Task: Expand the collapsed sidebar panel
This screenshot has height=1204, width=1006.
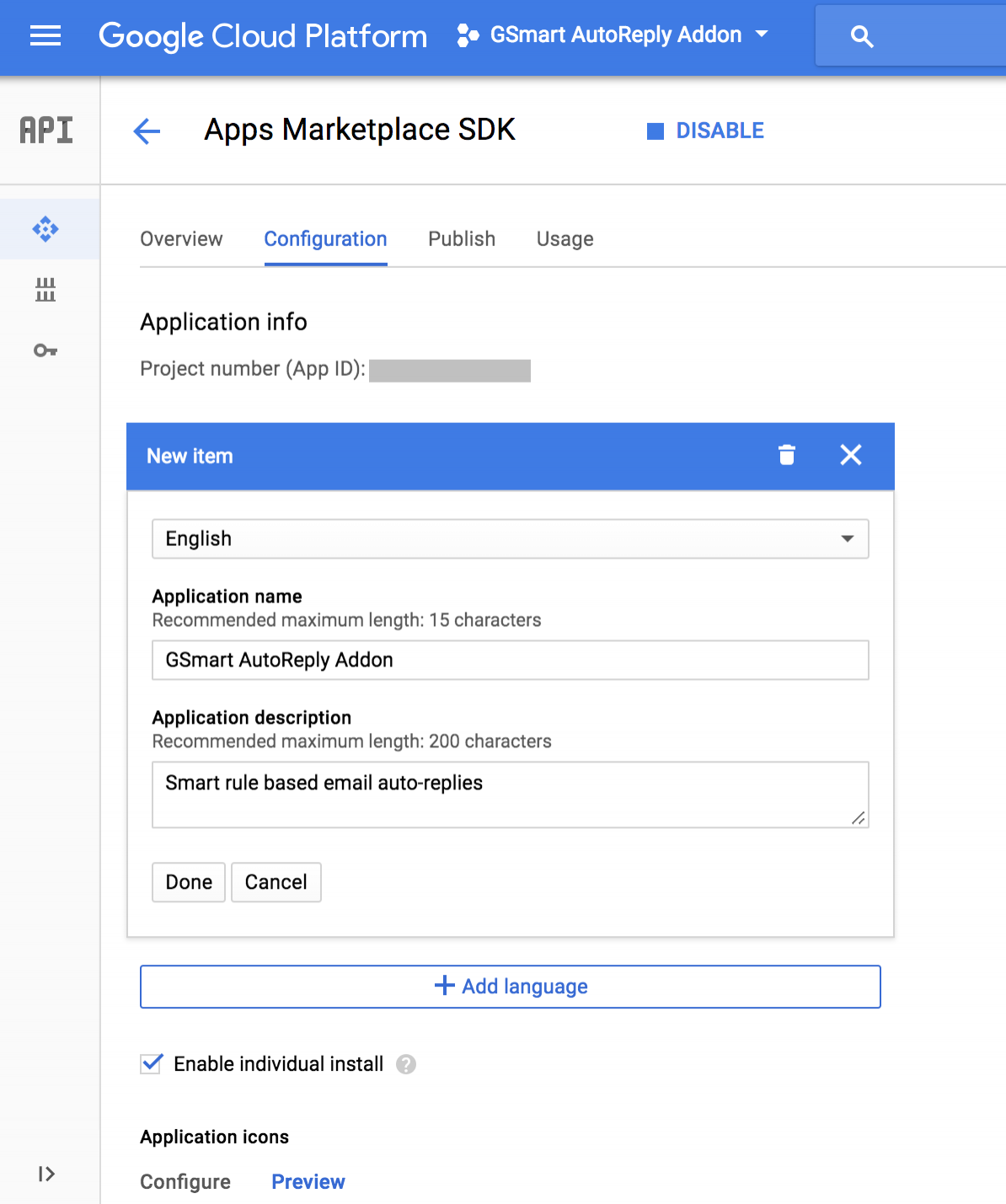Action: pos(46,1174)
